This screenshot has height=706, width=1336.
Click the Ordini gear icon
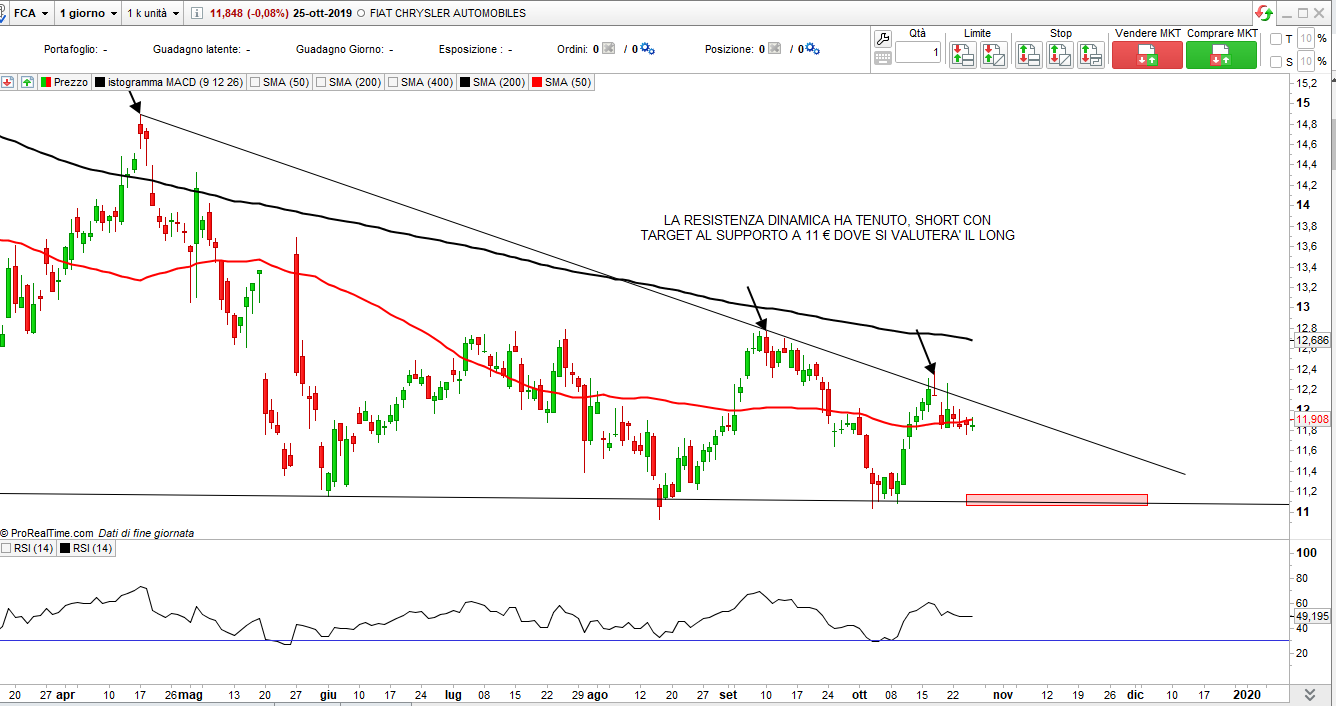click(647, 48)
